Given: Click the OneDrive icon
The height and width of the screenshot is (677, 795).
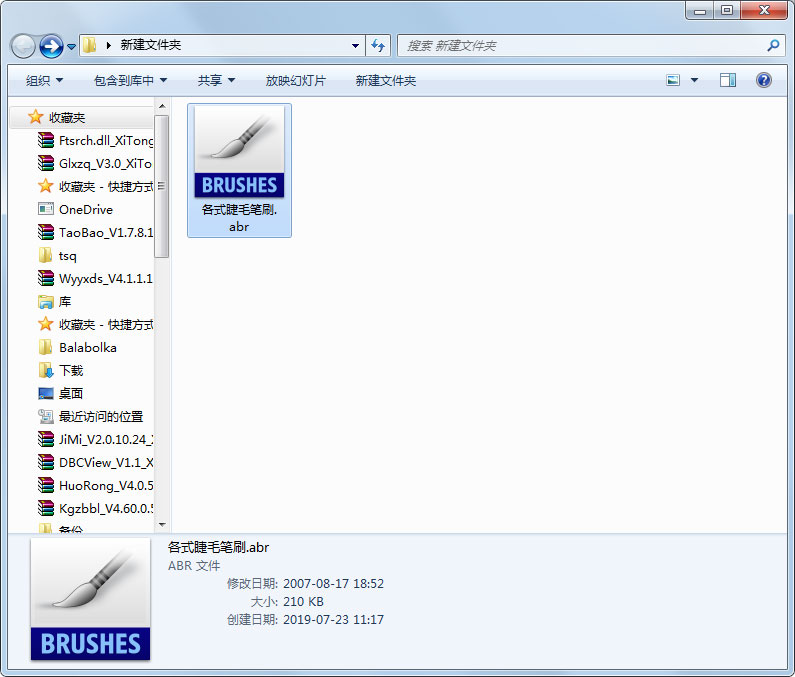Looking at the screenshot, I should coord(46,209).
